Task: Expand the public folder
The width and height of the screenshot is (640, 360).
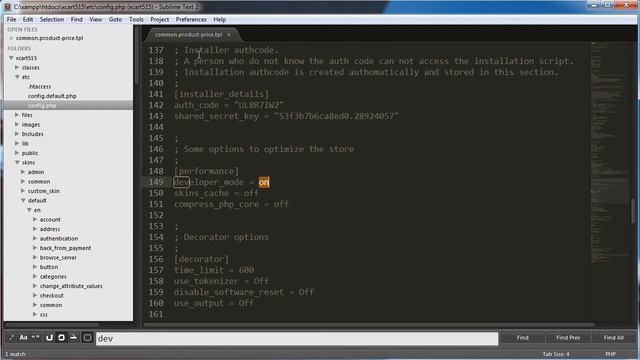Action: click(x=17, y=153)
